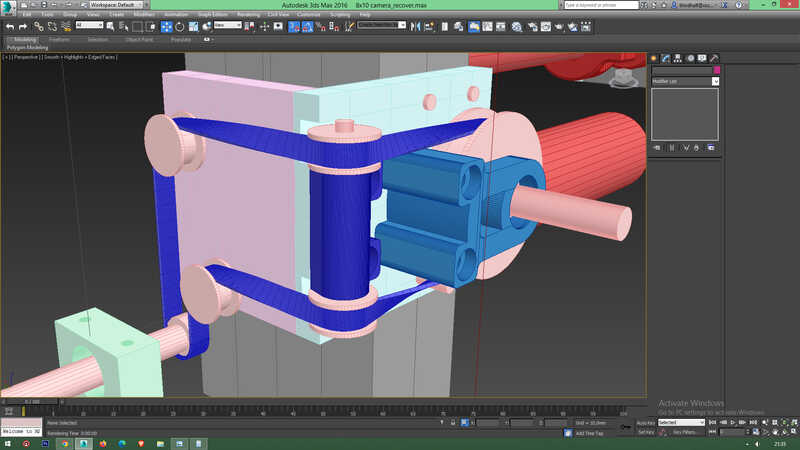Open the Utilities hammer panel icon
This screenshot has height=450, width=800.
pyautogui.click(x=714, y=58)
